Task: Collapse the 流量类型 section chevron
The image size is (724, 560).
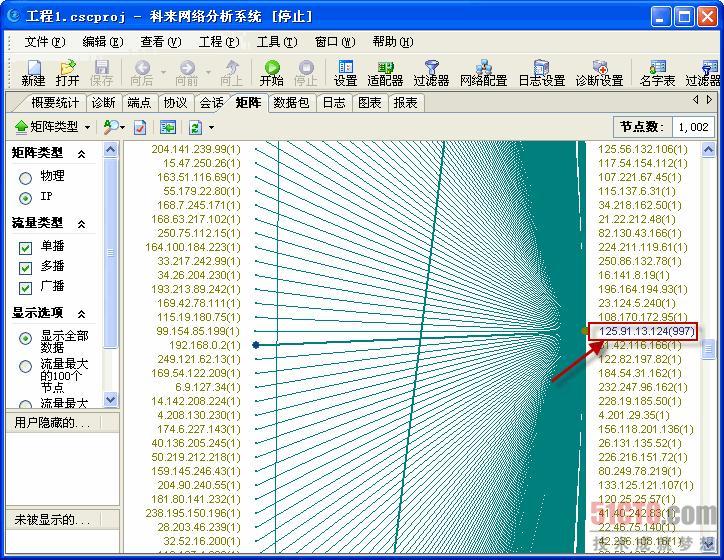Action: tap(81, 224)
